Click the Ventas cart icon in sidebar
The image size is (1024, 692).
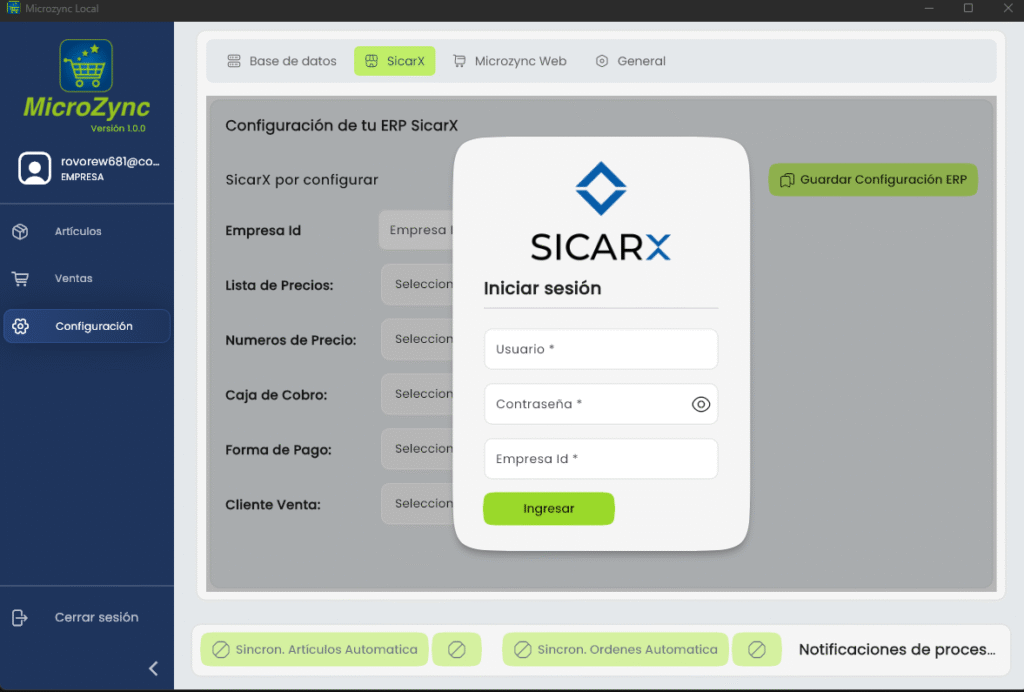click(x=20, y=278)
